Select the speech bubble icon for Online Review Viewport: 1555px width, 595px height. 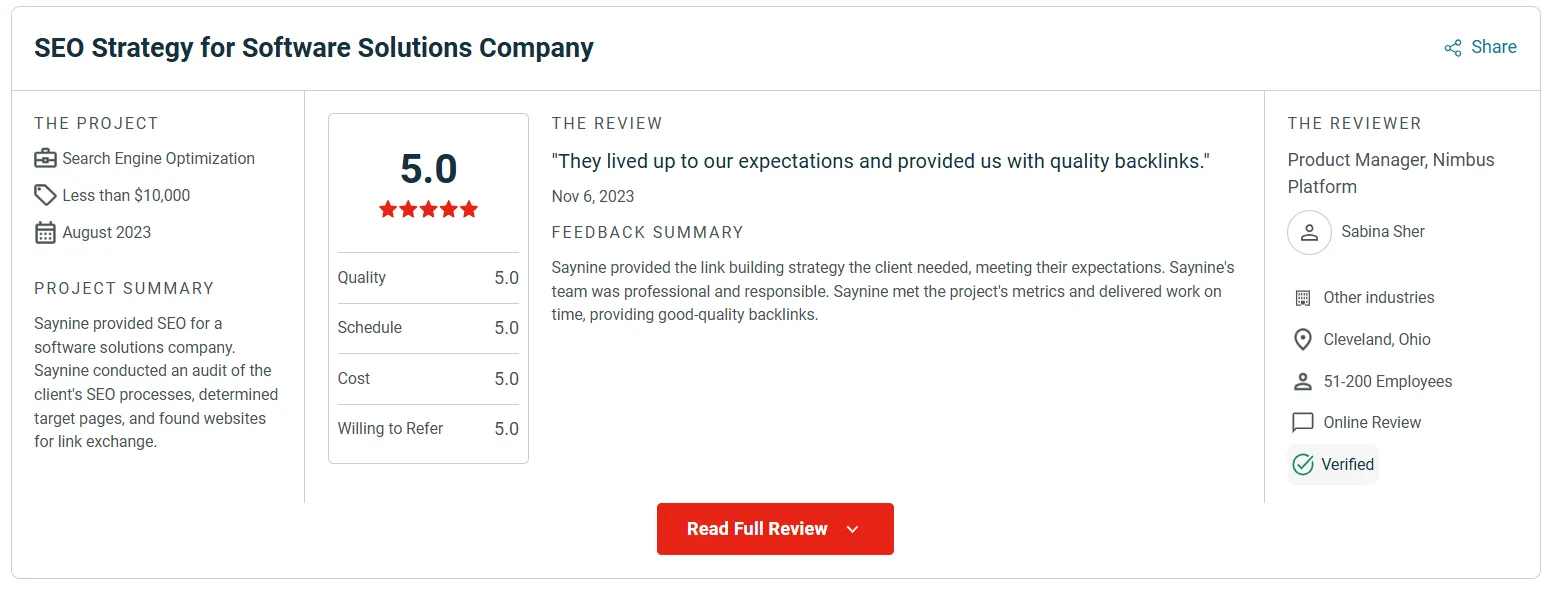[x=1302, y=422]
